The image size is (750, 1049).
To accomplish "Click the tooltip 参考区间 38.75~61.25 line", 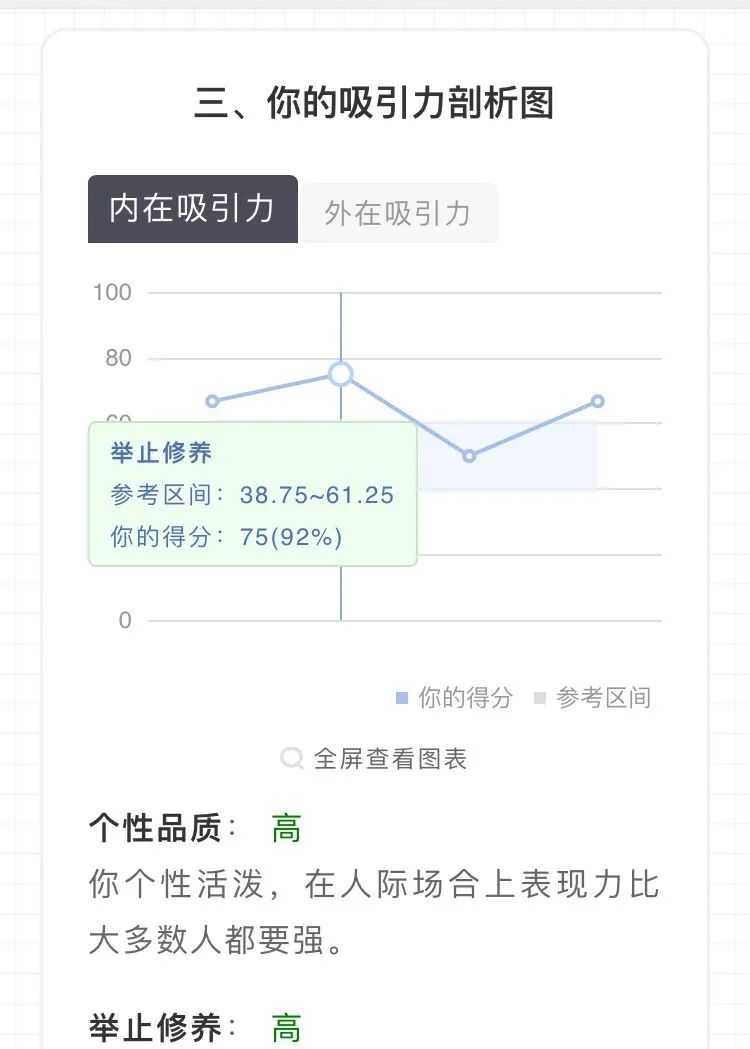I will pyautogui.click(x=252, y=495).
